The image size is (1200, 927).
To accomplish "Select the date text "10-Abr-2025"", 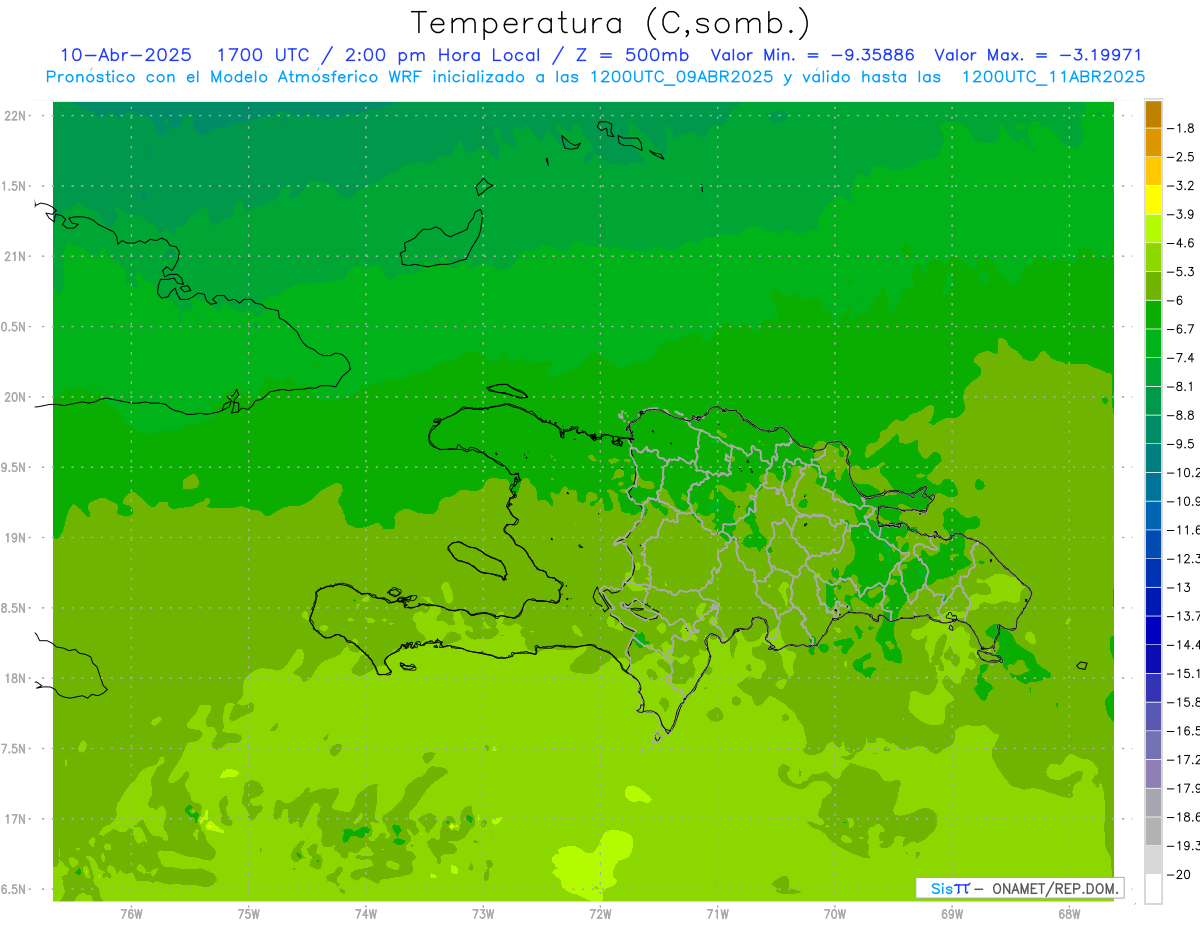I will (126, 55).
